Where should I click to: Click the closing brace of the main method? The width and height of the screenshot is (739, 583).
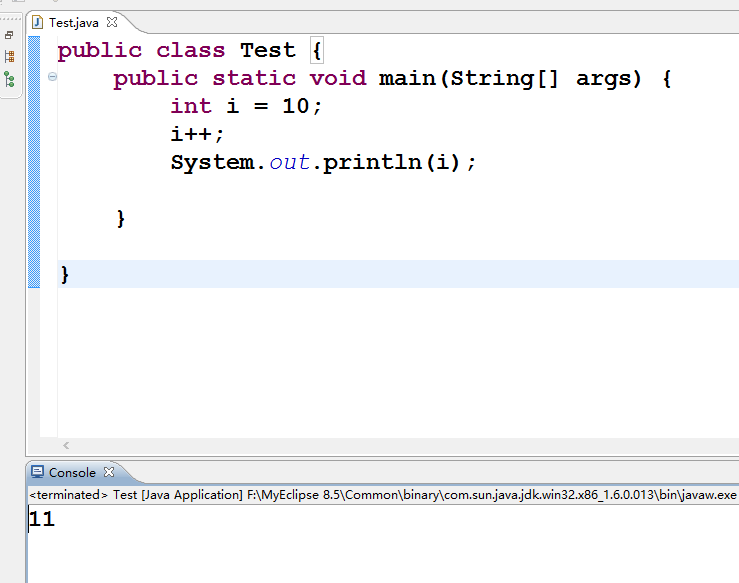(x=121, y=219)
